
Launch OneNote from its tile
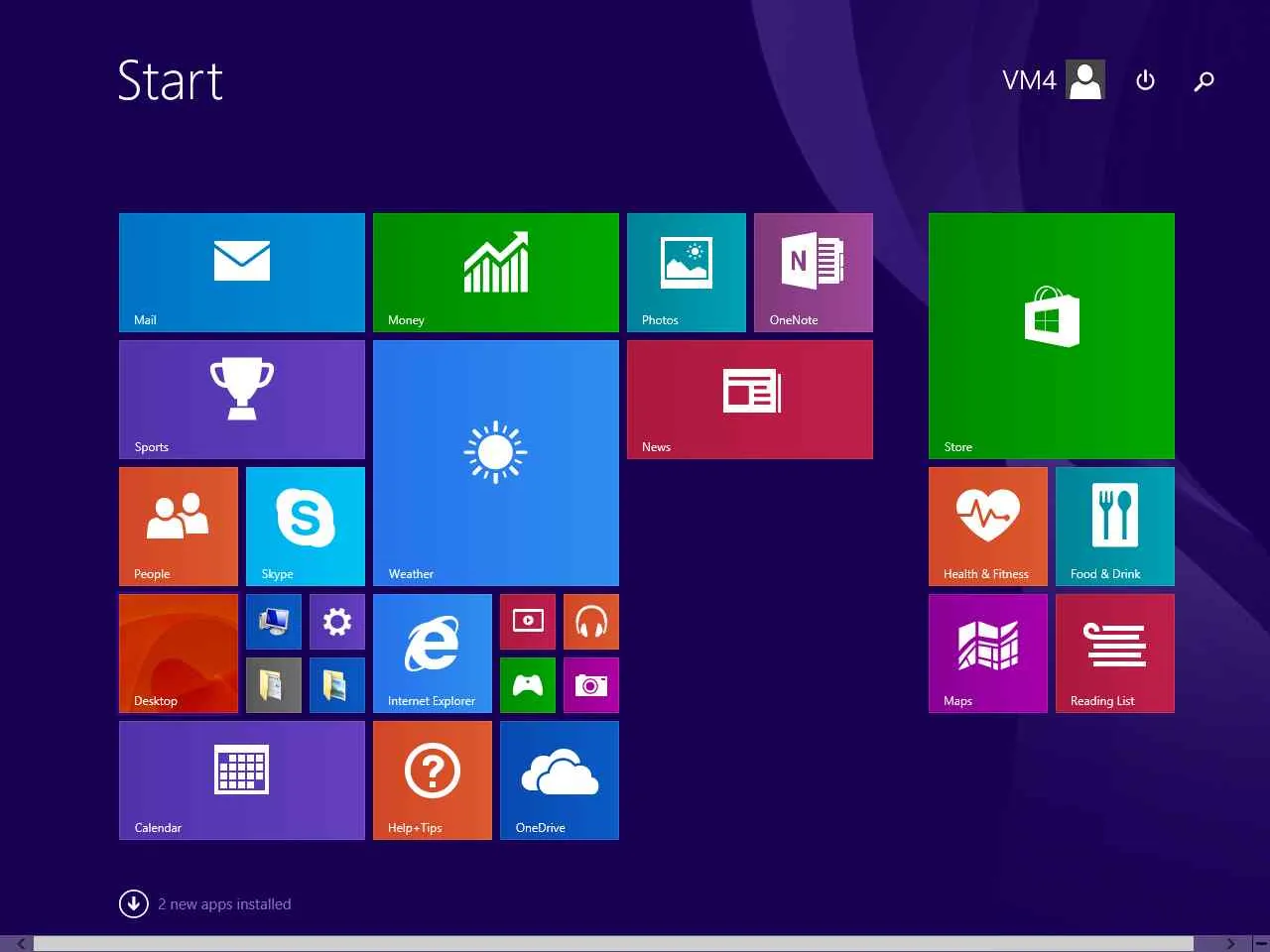pos(814,273)
